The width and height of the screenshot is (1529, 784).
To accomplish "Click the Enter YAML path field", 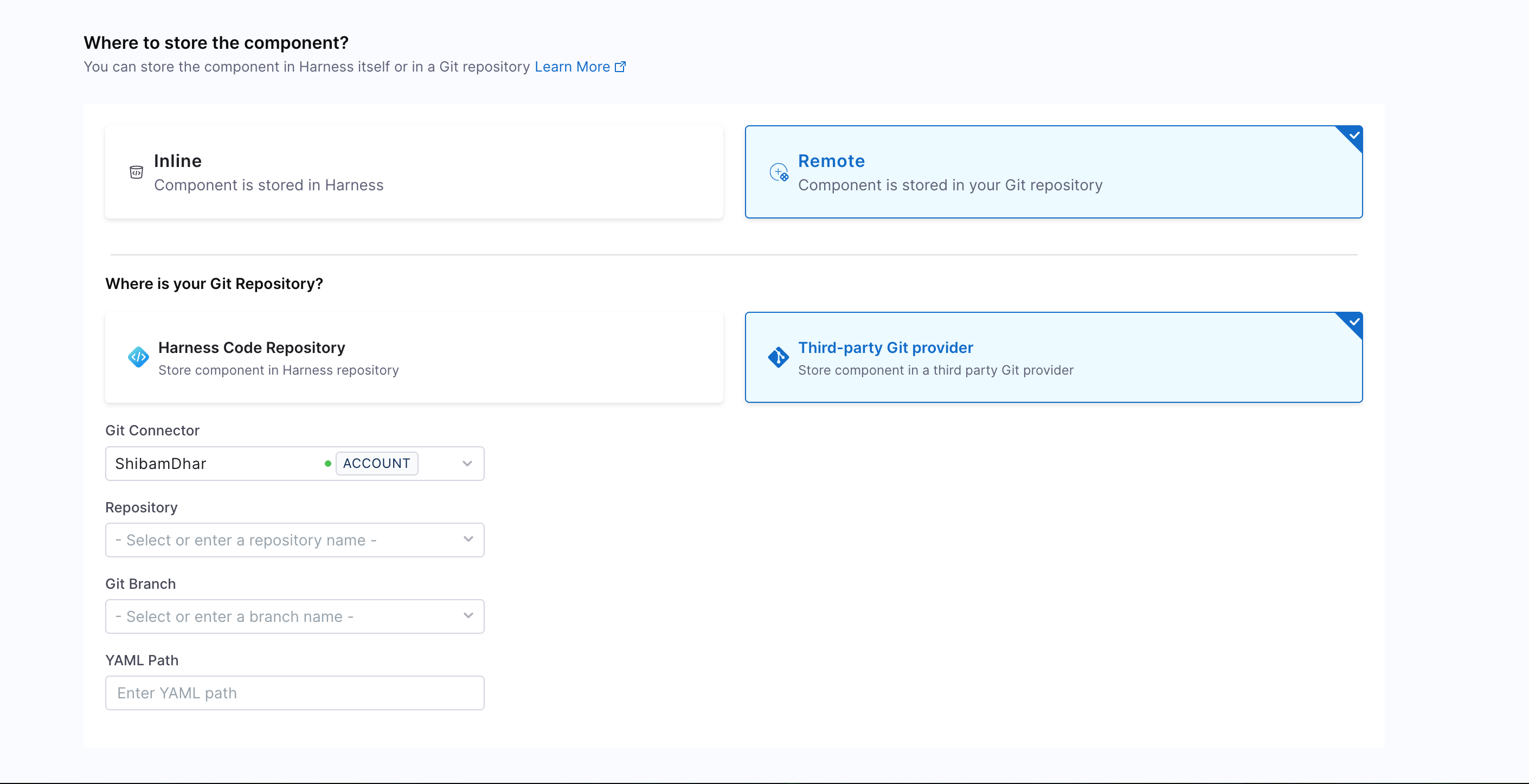I will coord(294,692).
